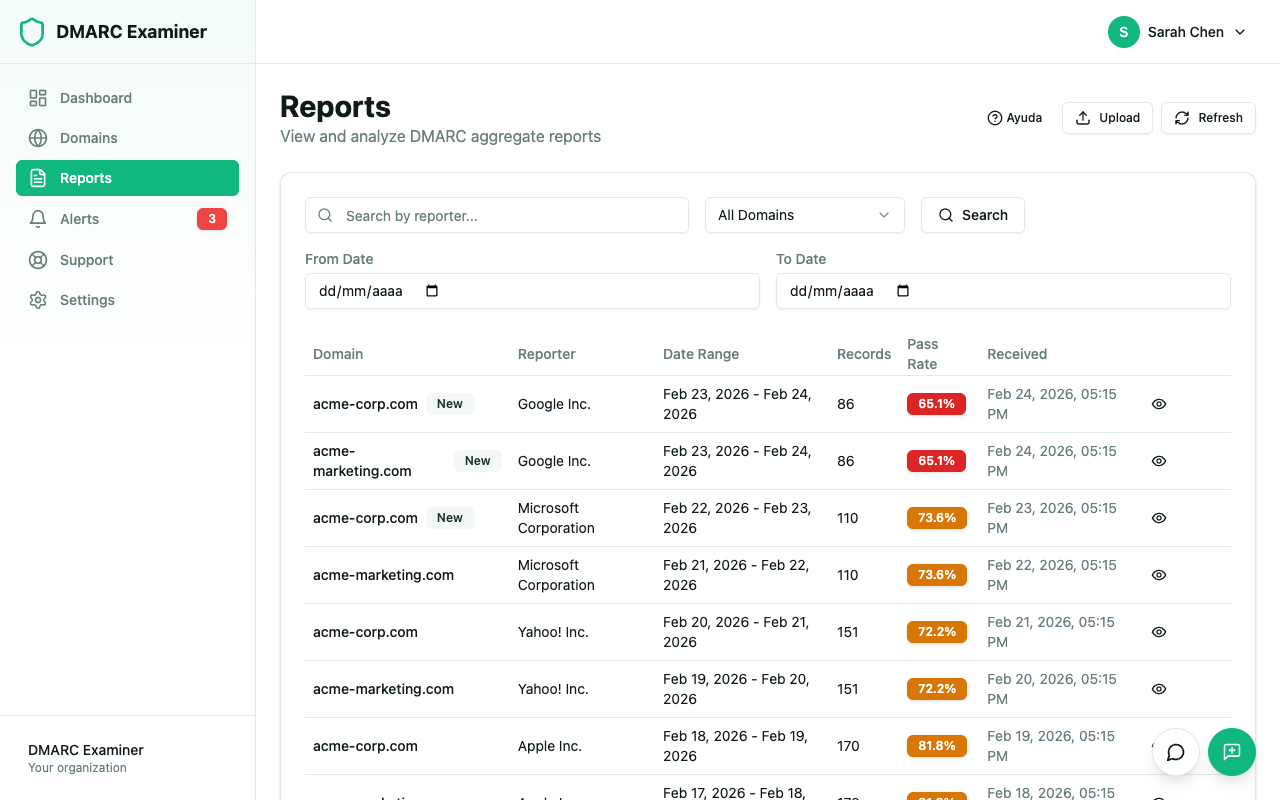Click the alerts count badge showing 3
The height and width of the screenshot is (800, 1280).
point(212,219)
